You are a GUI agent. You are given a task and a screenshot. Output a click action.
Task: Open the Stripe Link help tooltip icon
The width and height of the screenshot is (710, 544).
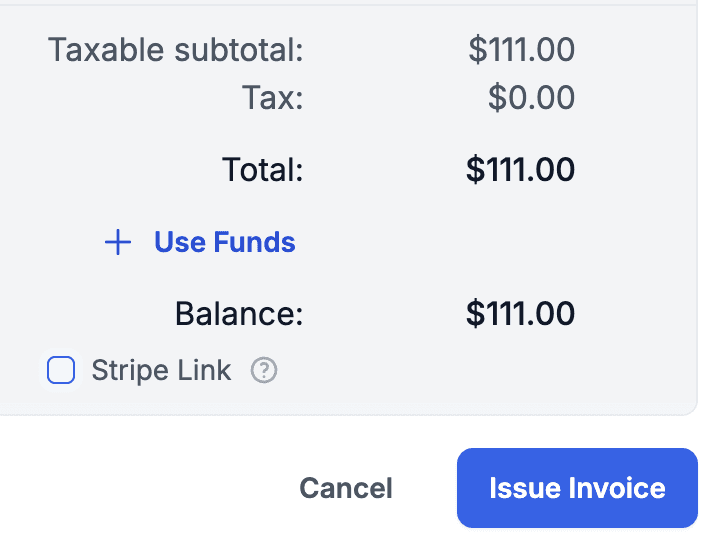[x=264, y=371]
